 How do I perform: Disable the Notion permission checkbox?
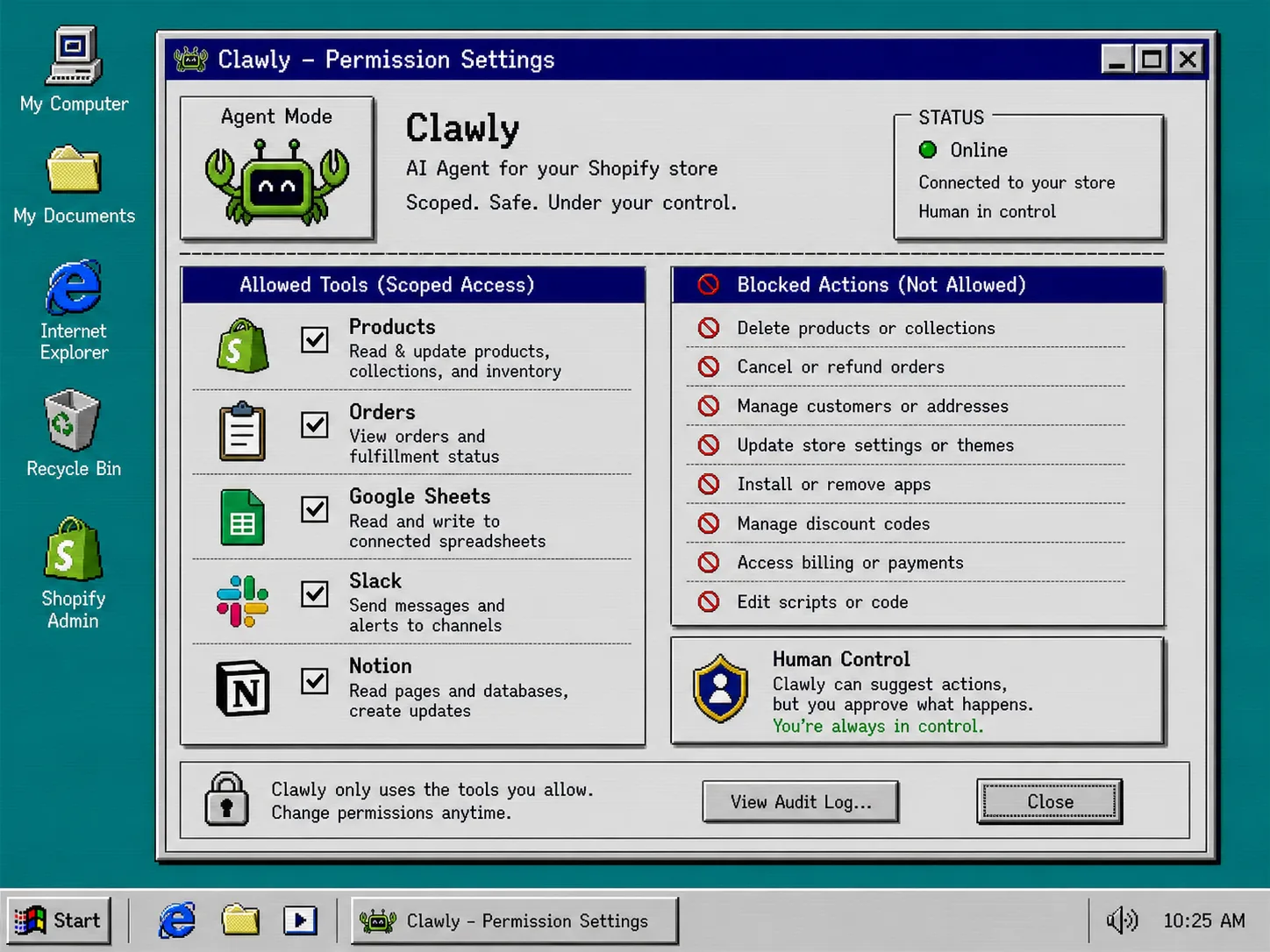(x=315, y=680)
